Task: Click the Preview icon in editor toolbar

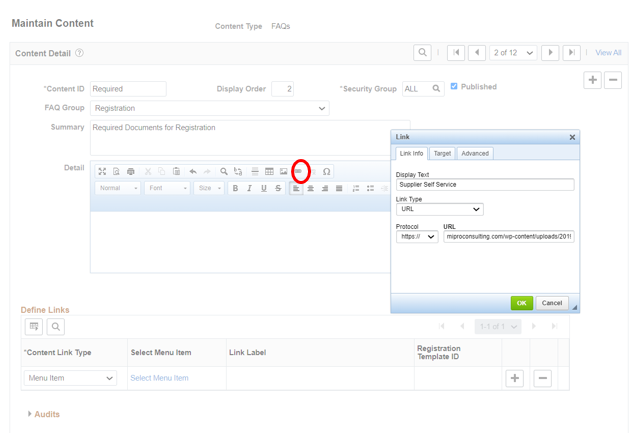Action: click(116, 171)
